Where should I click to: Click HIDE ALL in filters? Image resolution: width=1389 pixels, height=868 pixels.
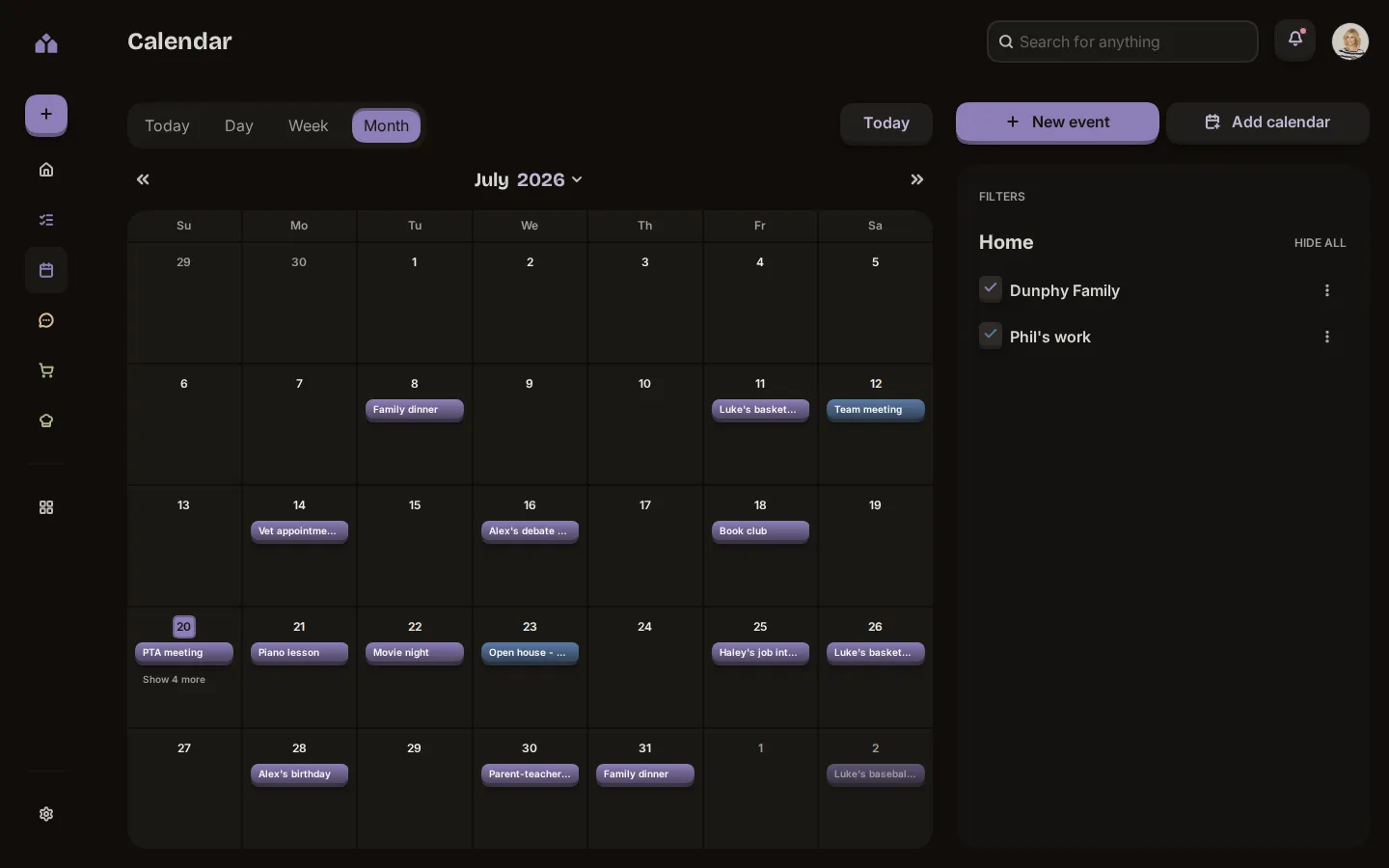click(x=1320, y=243)
